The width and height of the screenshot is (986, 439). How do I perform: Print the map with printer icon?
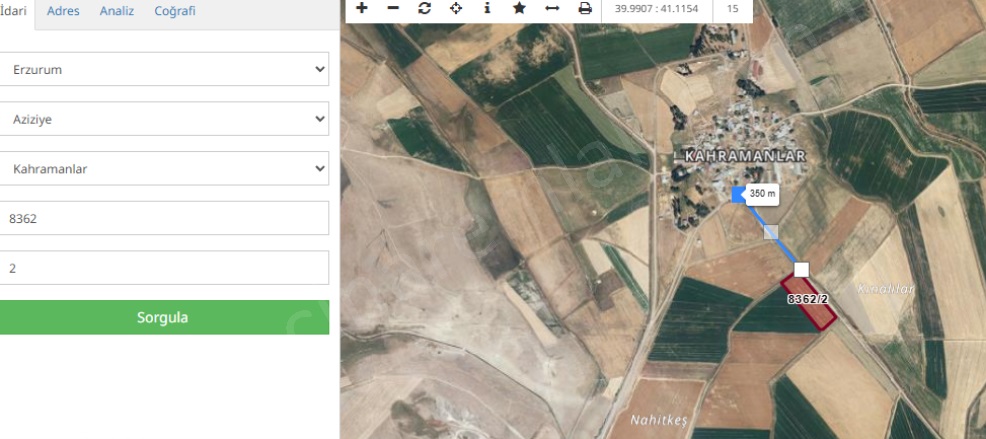(585, 8)
